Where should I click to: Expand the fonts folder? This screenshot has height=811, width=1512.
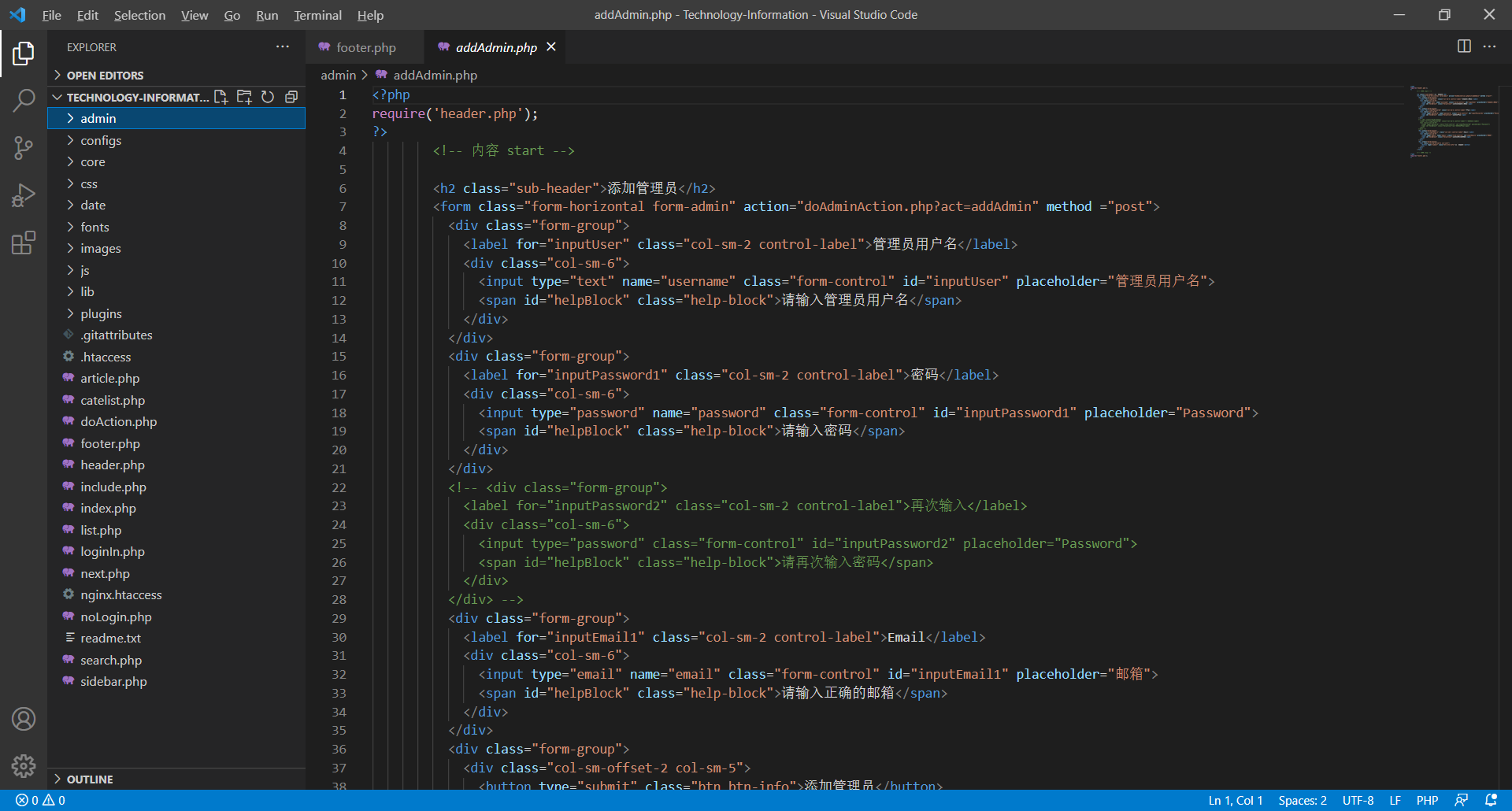(x=176, y=227)
